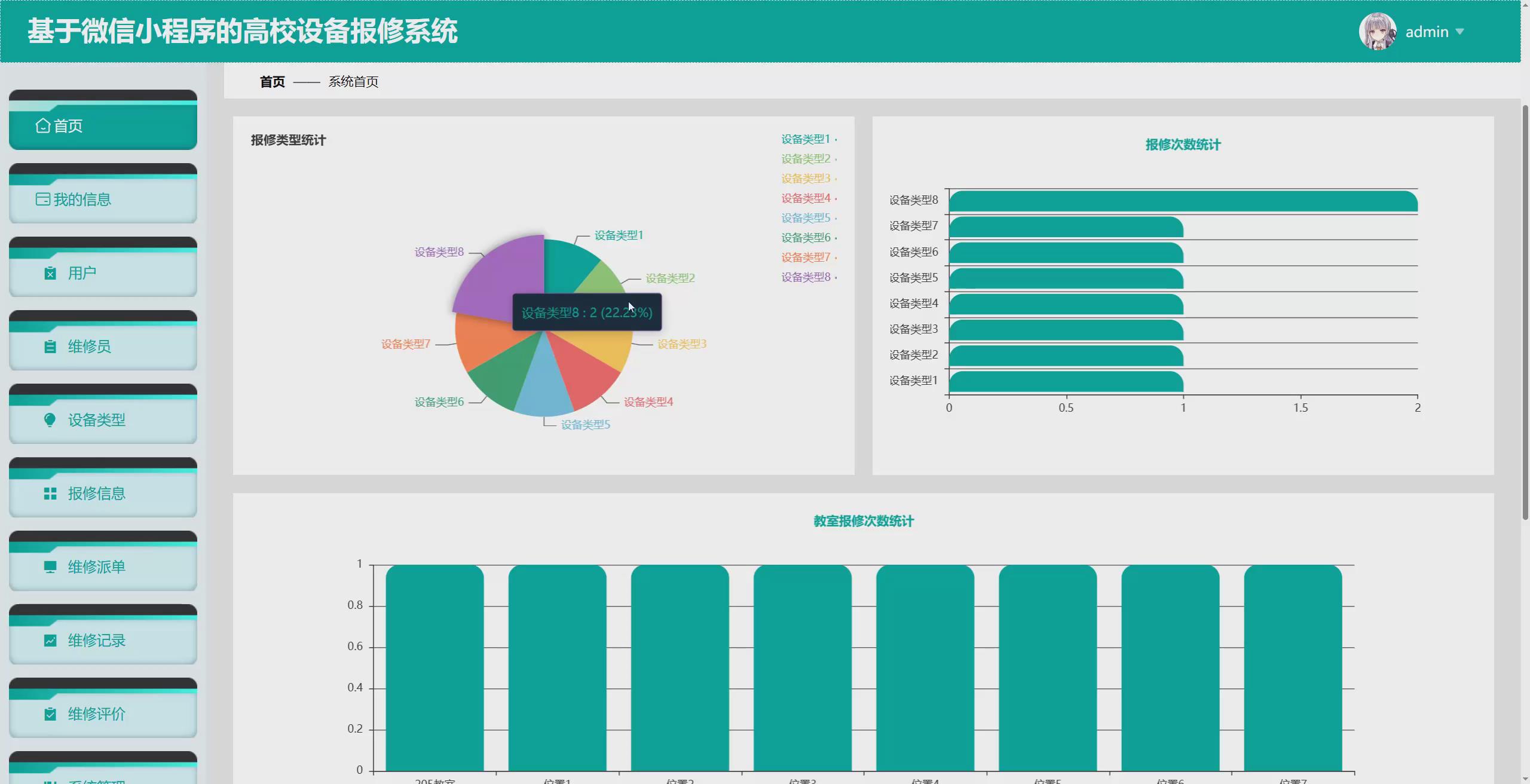Viewport: 1530px width, 784px height.
Task: Toggle 设备类型1 in pie legend
Action: [806, 139]
